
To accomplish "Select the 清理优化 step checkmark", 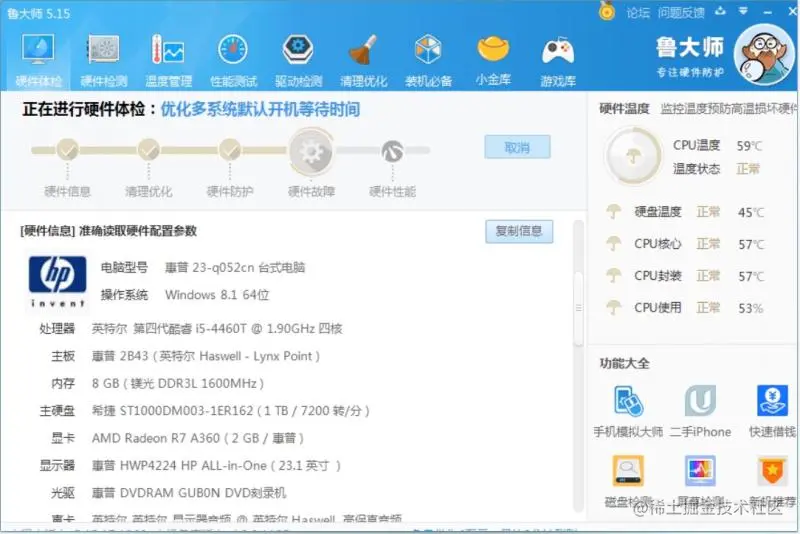I will click(148, 149).
